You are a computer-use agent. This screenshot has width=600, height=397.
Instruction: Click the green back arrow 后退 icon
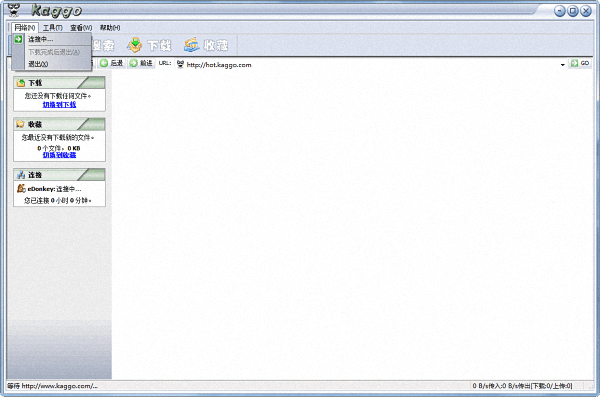click(x=104, y=63)
